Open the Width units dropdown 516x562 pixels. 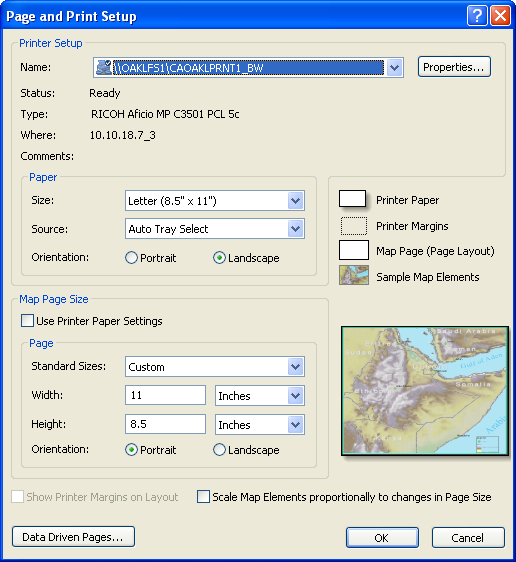pyautogui.click(x=296, y=396)
